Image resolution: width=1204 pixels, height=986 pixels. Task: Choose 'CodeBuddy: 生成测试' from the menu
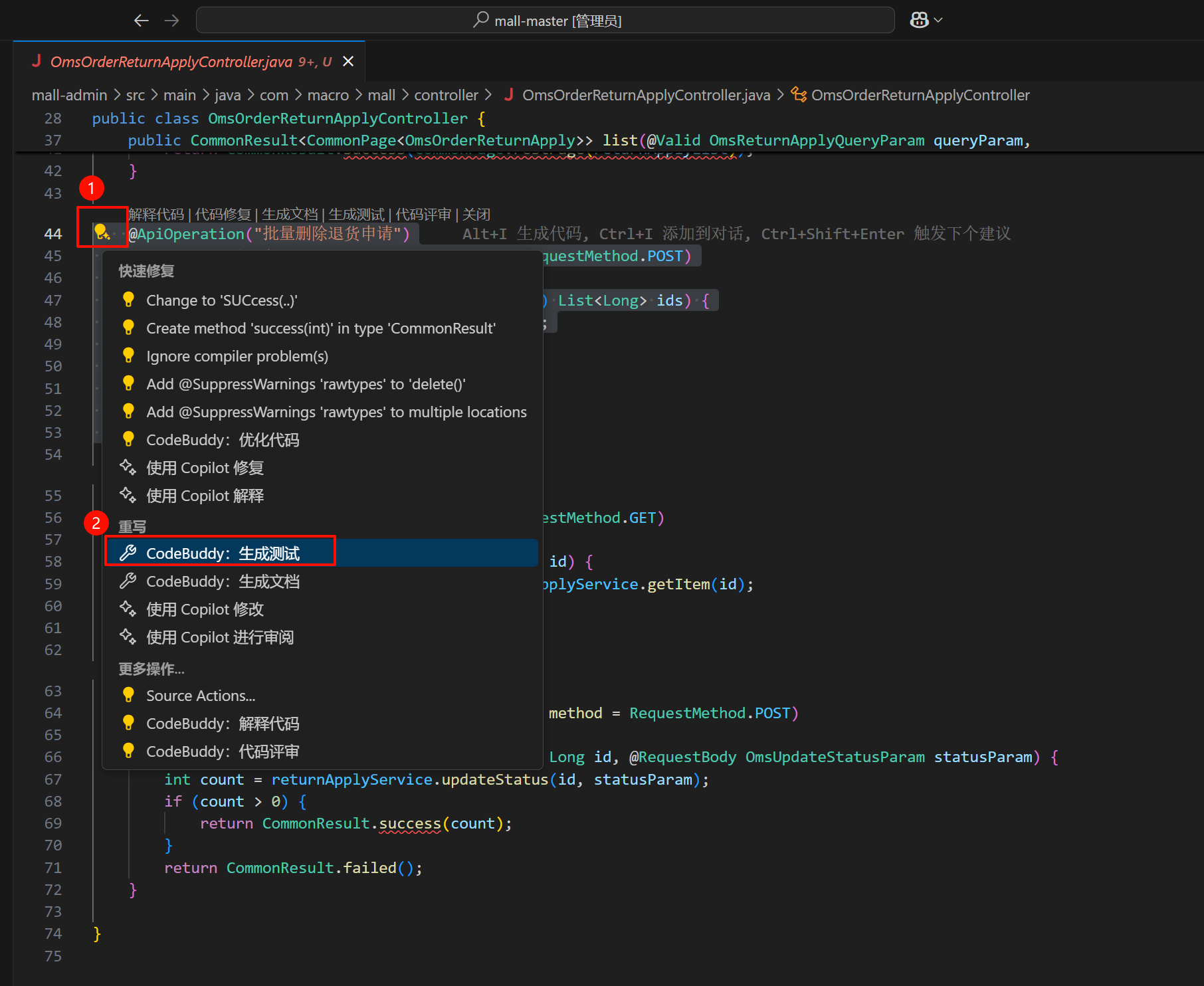tap(223, 553)
